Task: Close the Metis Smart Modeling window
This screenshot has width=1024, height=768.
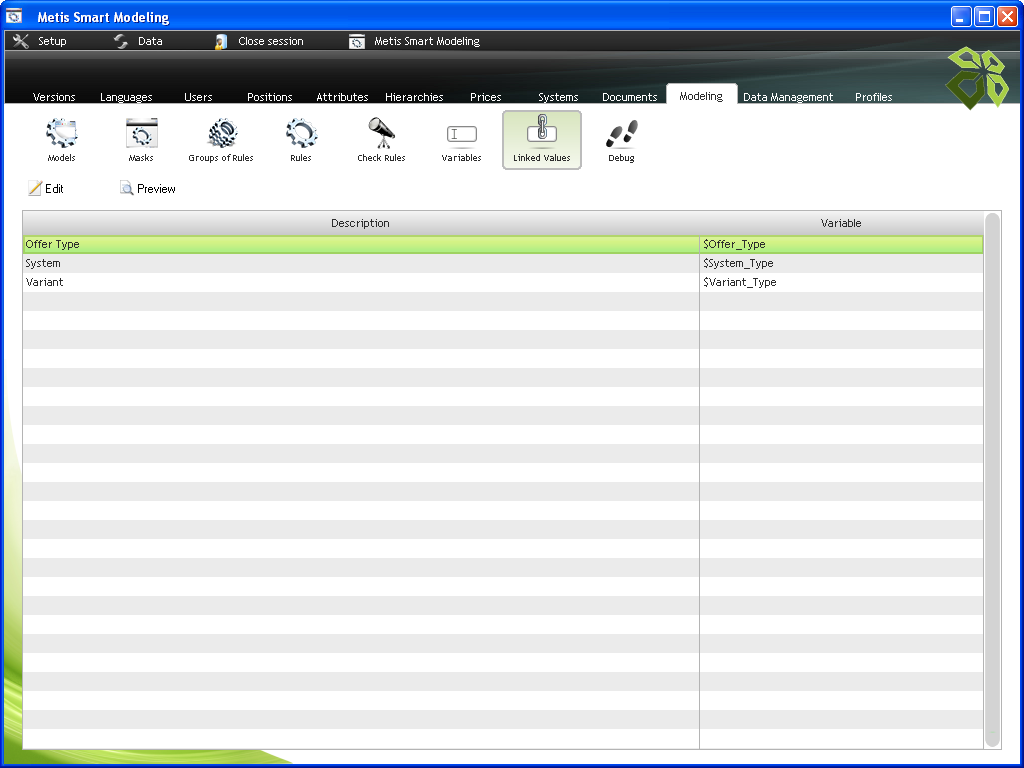Action: click(1008, 16)
